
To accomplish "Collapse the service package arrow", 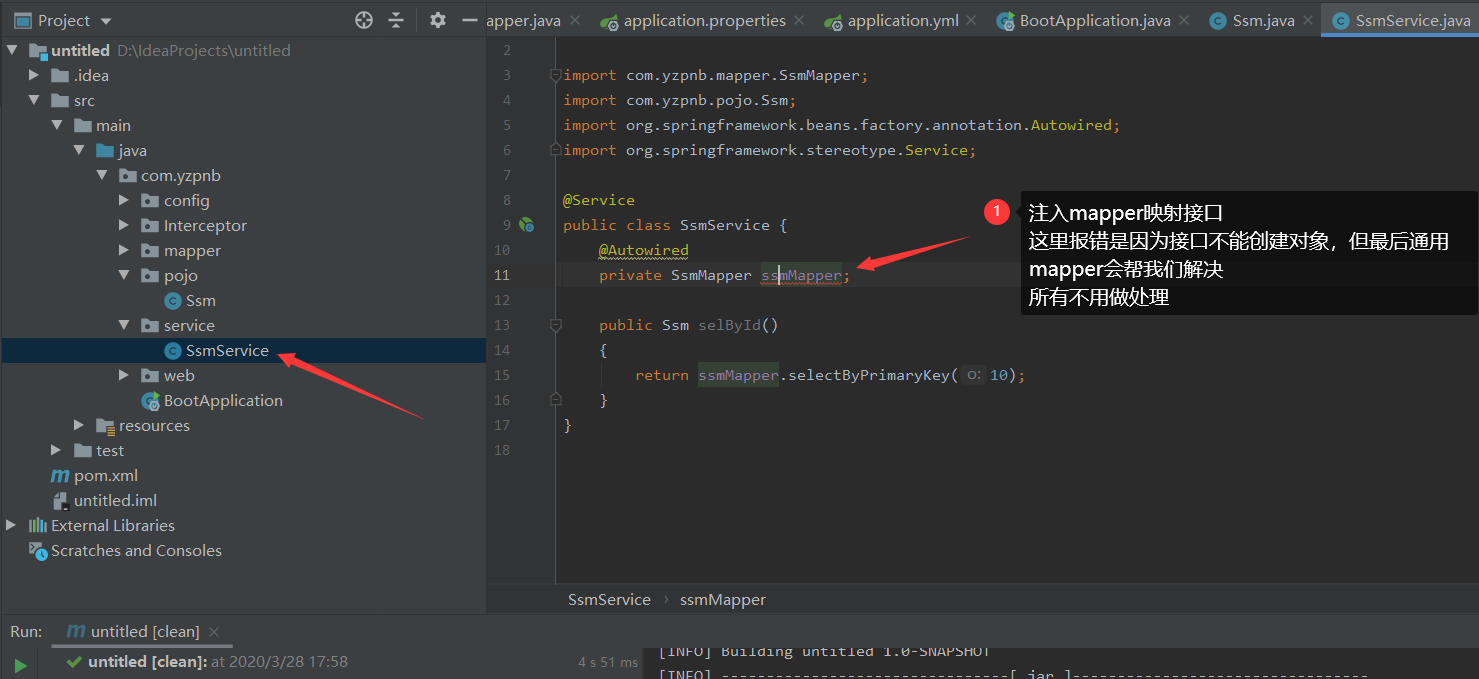I will (x=124, y=325).
